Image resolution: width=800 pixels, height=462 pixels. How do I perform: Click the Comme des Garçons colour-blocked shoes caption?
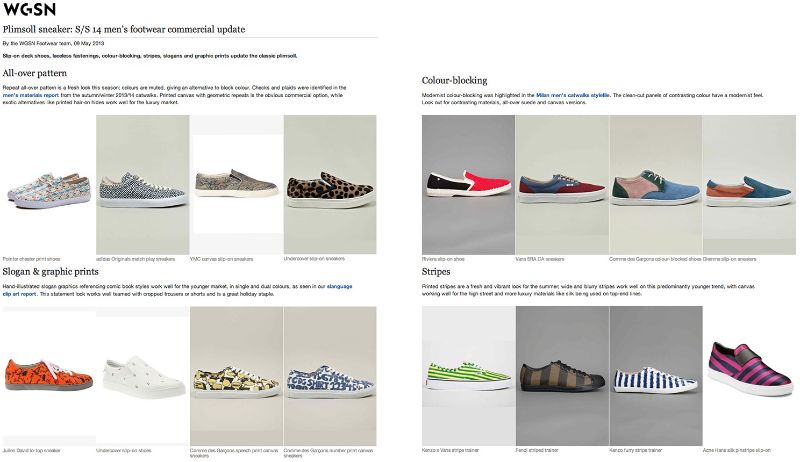click(655, 259)
